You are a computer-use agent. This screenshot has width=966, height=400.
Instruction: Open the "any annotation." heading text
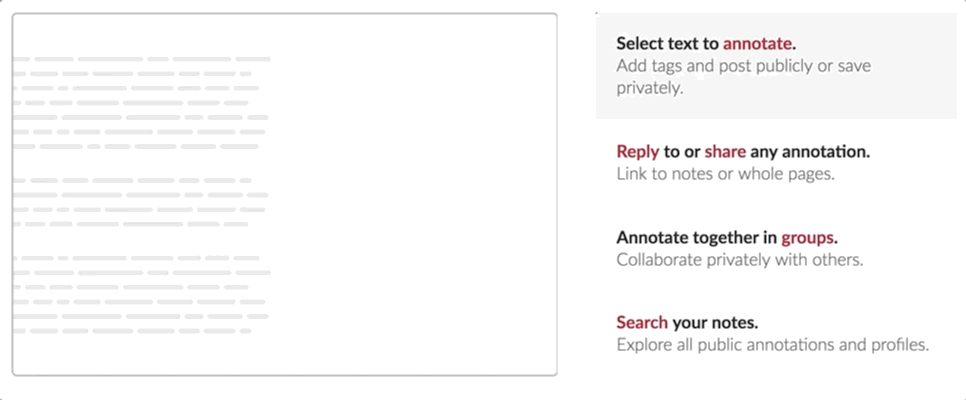click(x=810, y=152)
